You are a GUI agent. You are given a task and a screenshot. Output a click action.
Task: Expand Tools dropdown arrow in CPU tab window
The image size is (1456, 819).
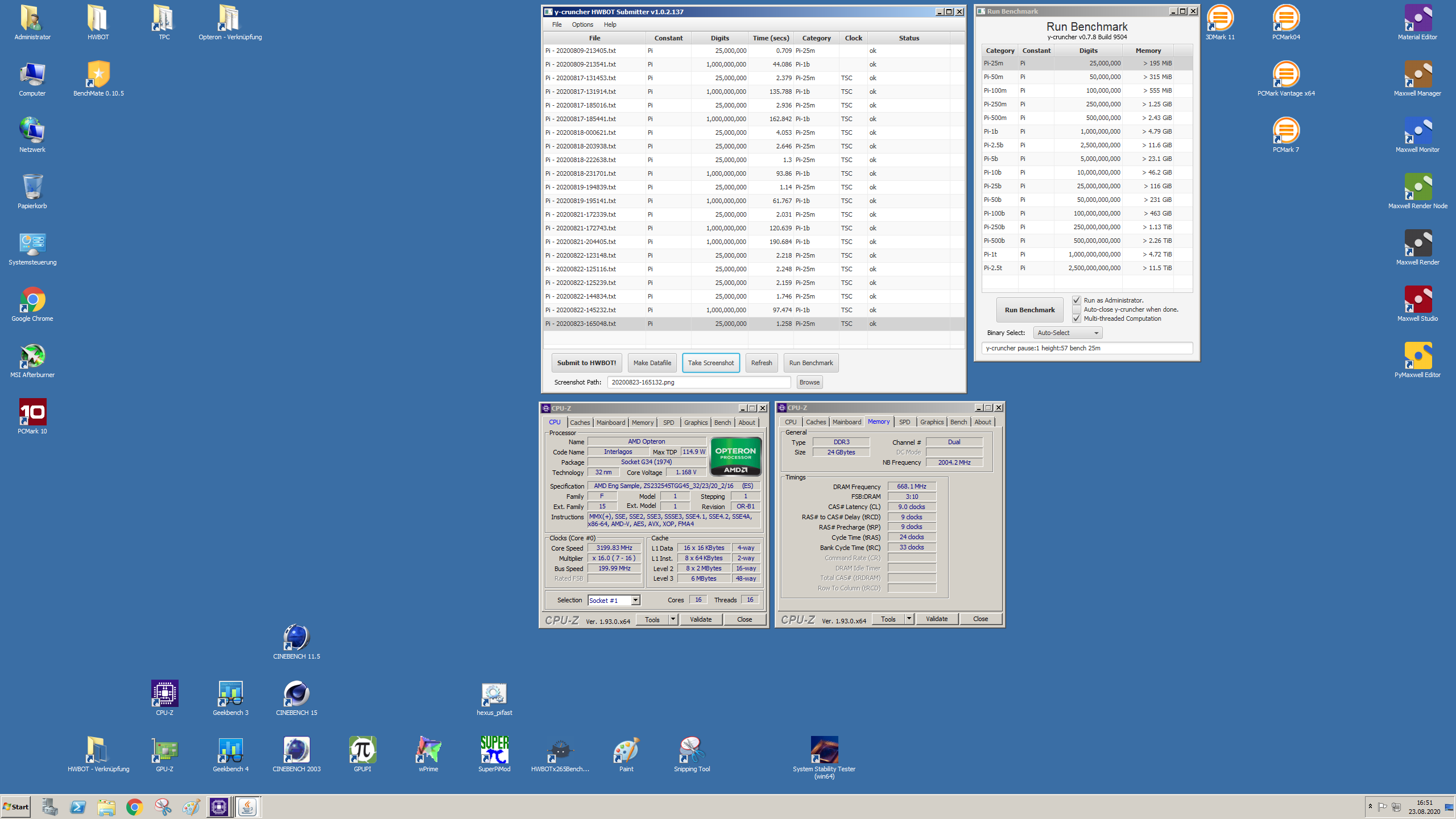[673, 619]
